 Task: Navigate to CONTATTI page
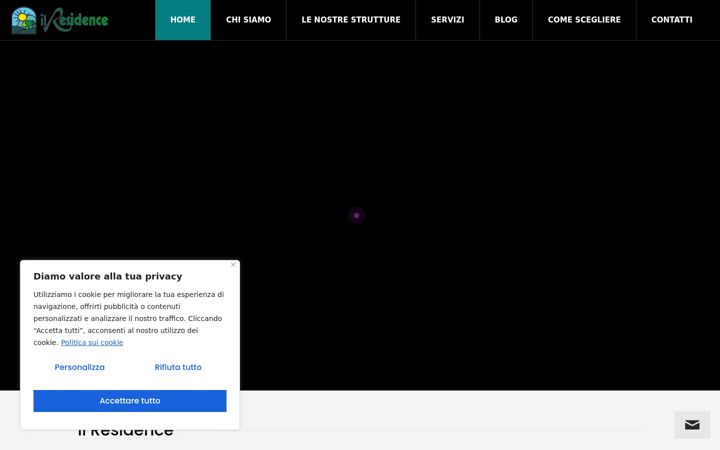(x=672, y=20)
